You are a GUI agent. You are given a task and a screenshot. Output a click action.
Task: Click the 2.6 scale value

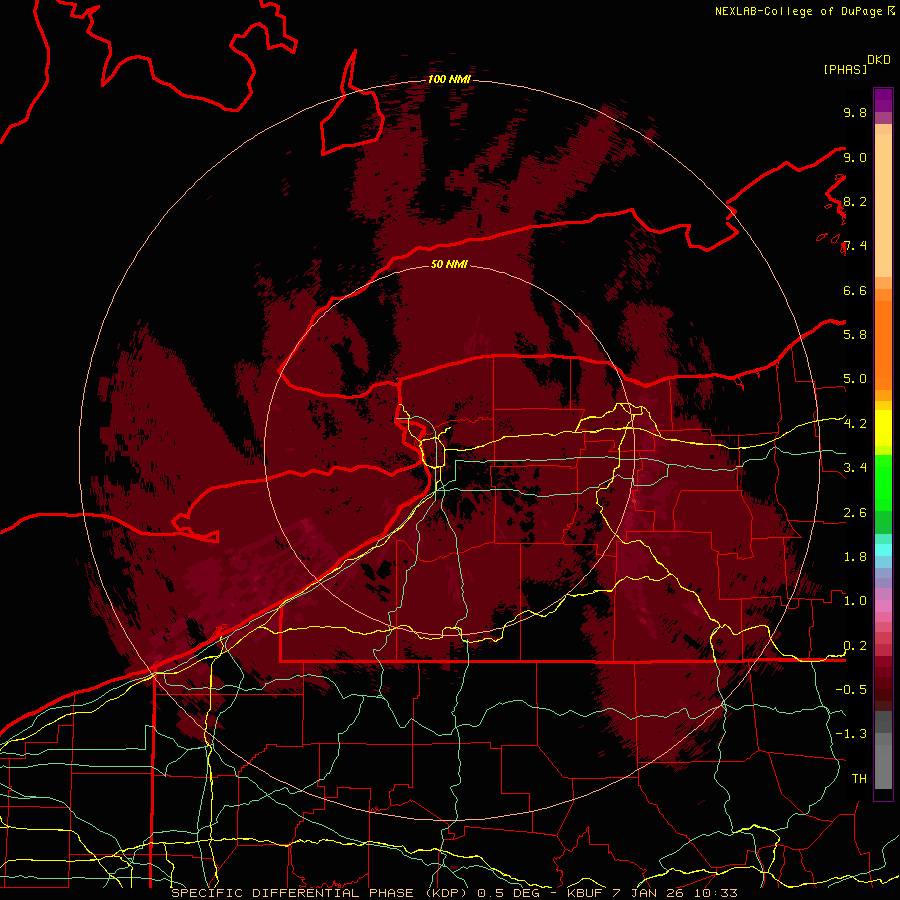(x=855, y=513)
